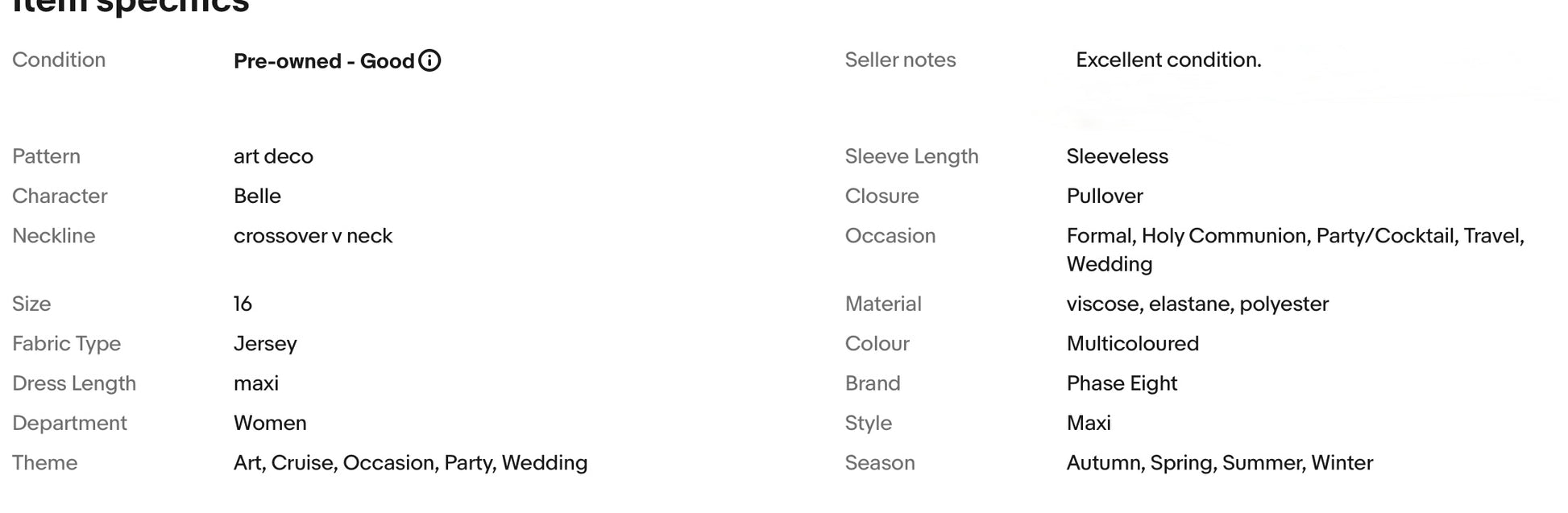
Task: Click the size value '16'
Action: [243, 304]
